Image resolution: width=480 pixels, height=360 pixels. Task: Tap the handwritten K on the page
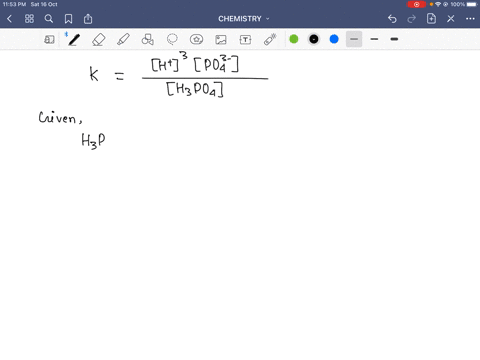point(94,74)
